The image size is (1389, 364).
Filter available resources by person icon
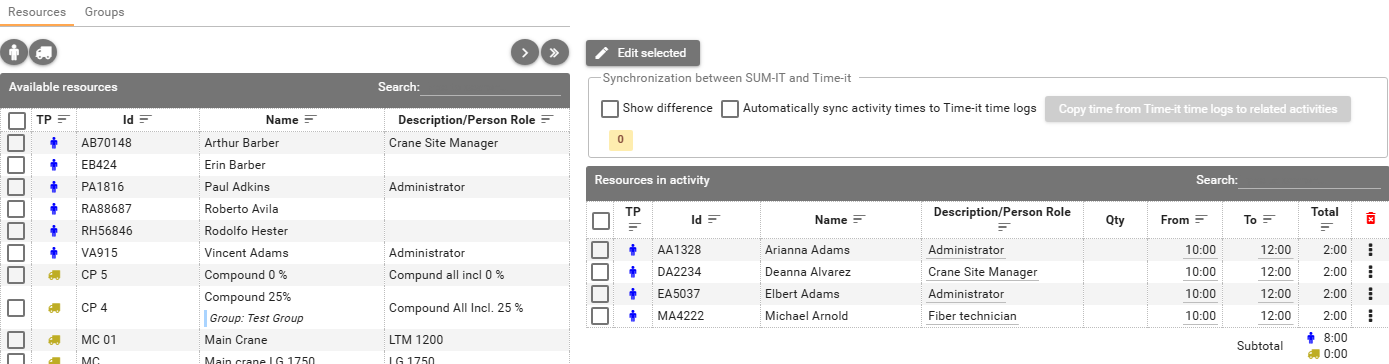(x=14, y=52)
